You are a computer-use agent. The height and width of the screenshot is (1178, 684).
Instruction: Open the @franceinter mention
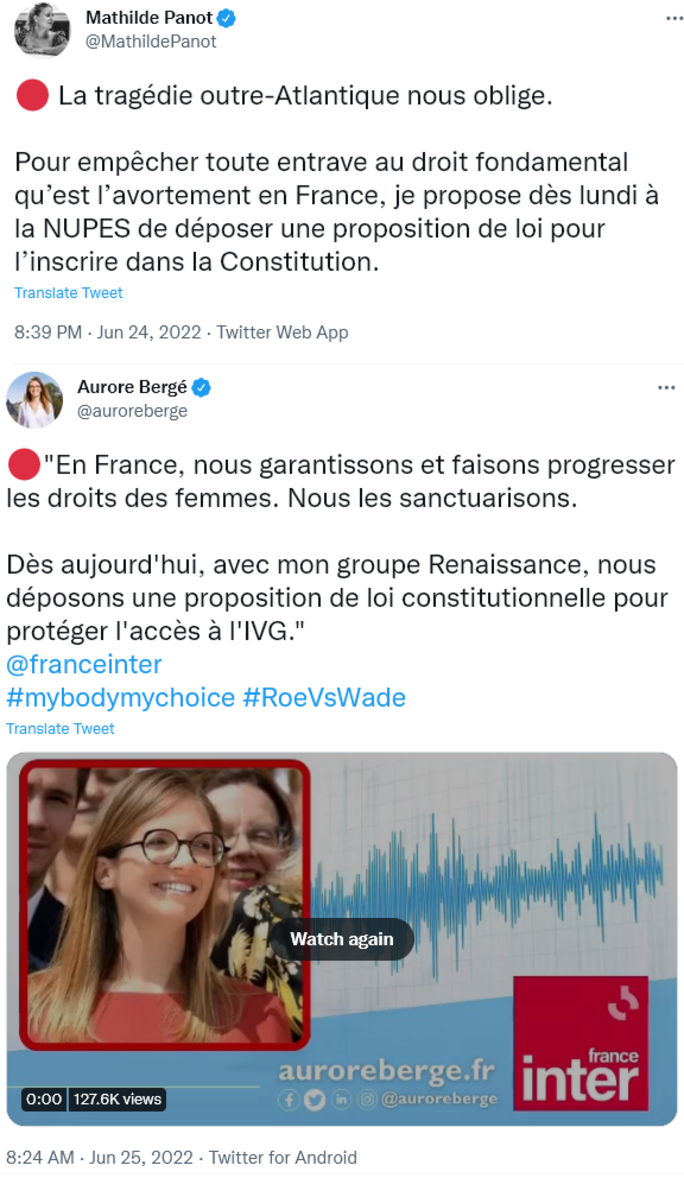(84, 664)
